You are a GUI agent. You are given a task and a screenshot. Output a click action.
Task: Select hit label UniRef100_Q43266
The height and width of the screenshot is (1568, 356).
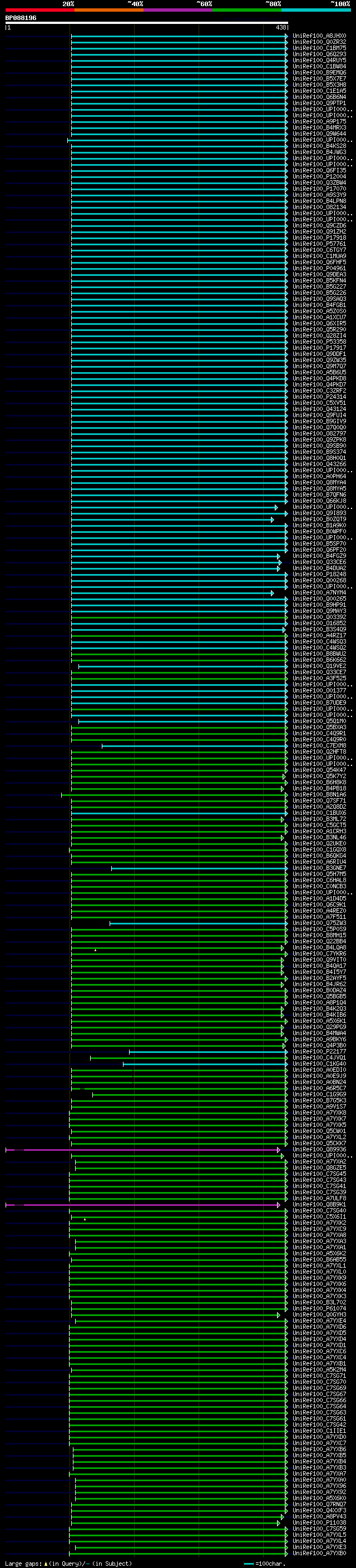pos(319,464)
